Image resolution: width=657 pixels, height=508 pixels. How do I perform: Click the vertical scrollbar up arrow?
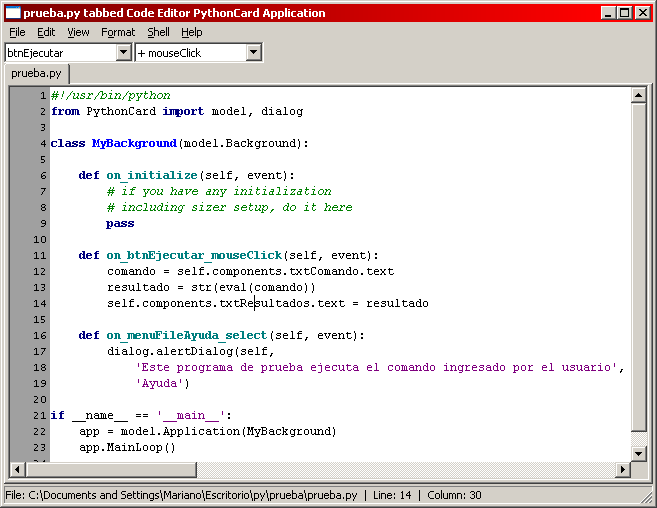639,95
